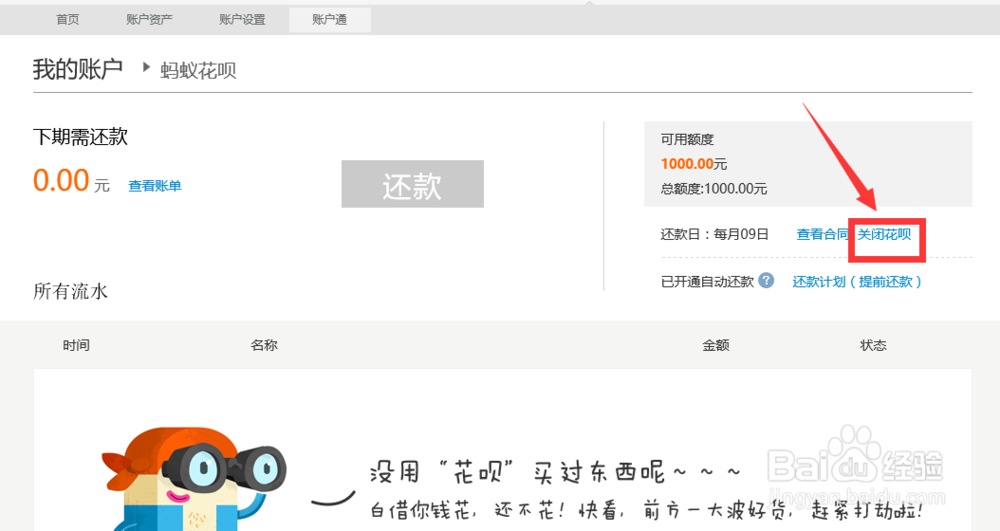Click the 关闭花呗 link
This screenshot has width=1000, height=531.
885,235
